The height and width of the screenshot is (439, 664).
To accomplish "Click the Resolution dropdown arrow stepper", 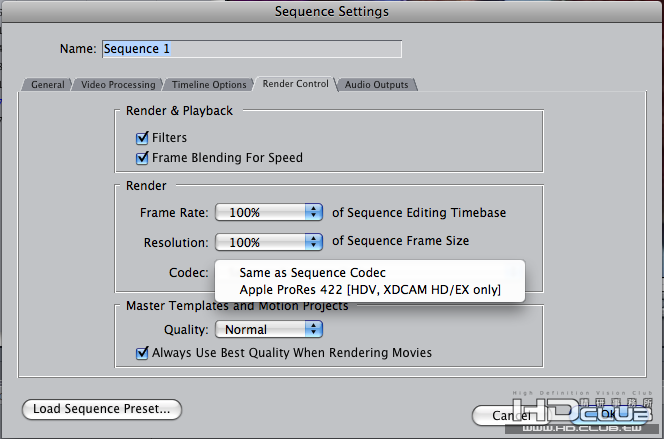I will pos(313,241).
